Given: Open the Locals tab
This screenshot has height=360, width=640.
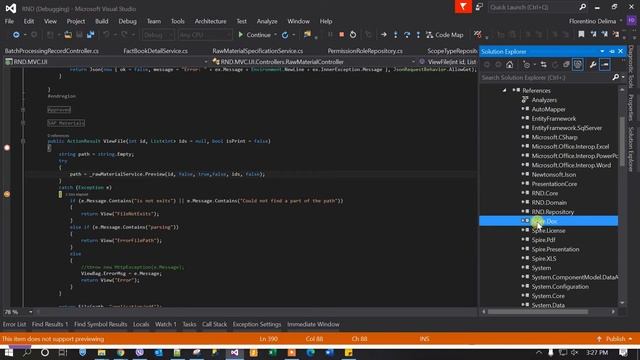Looking at the screenshot, I should [x=141, y=324].
